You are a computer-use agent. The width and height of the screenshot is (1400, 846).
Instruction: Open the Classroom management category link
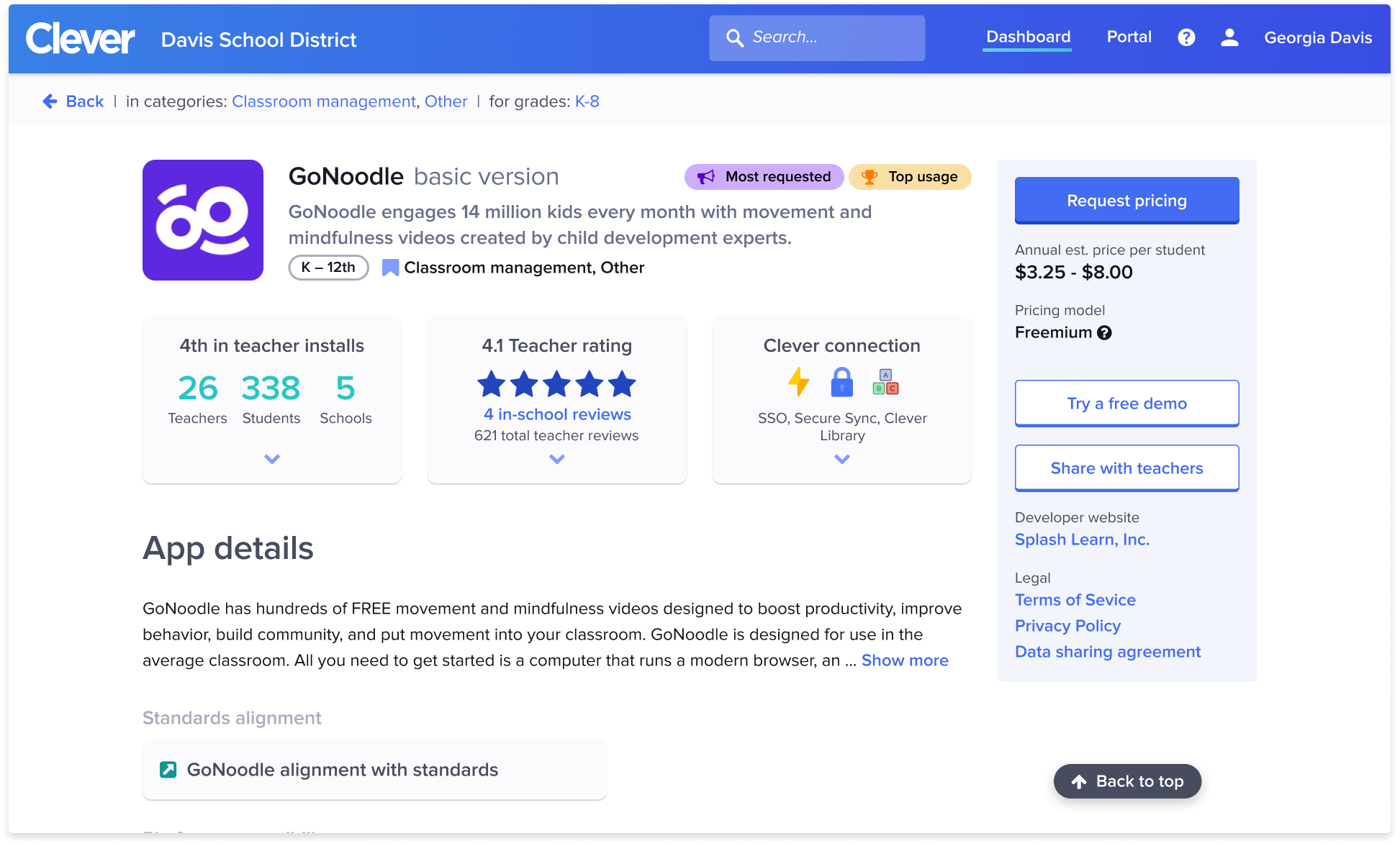tap(324, 101)
